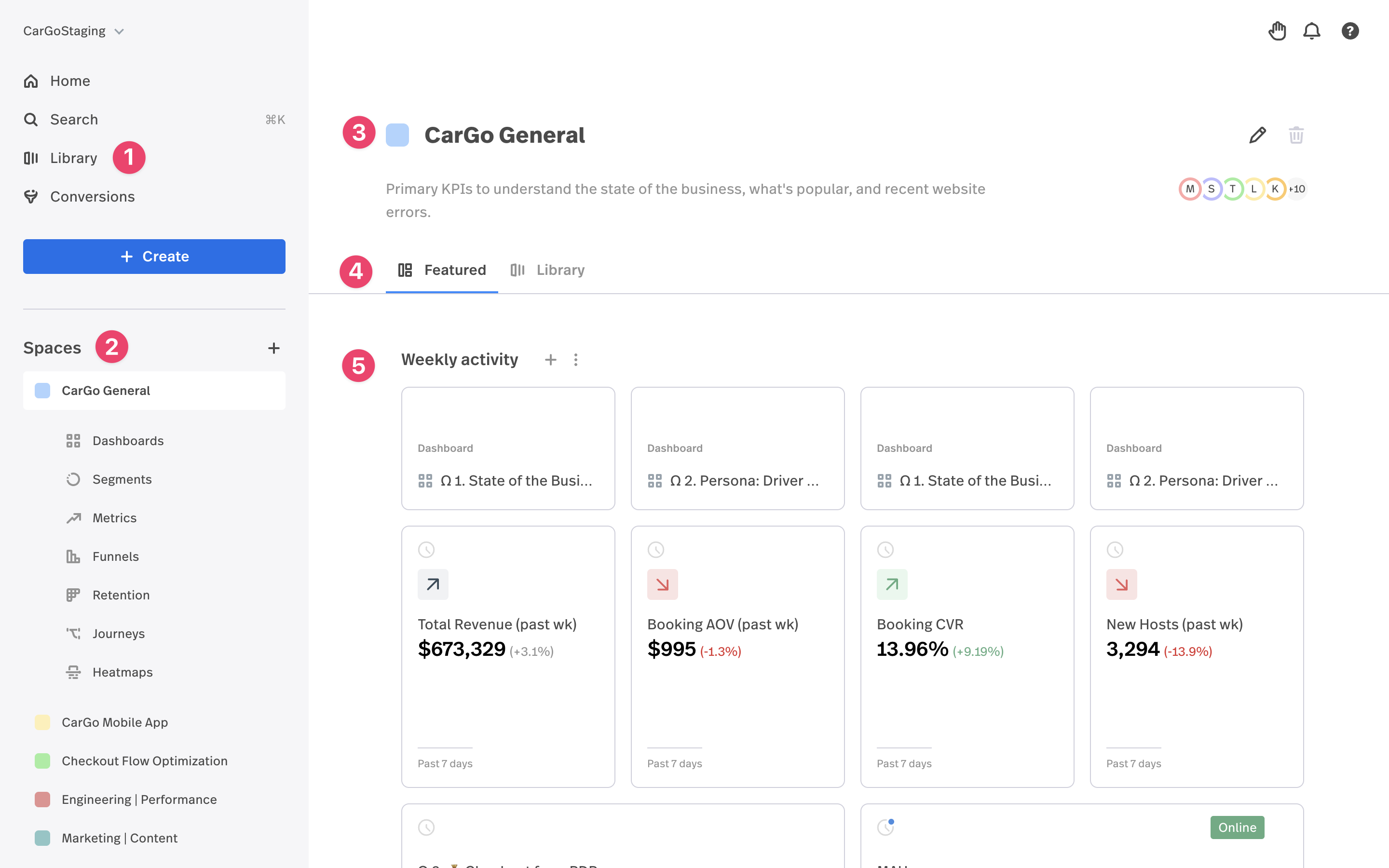The image size is (1389, 868).
Task: Open Funnels under CarGo General
Action: [x=115, y=556]
